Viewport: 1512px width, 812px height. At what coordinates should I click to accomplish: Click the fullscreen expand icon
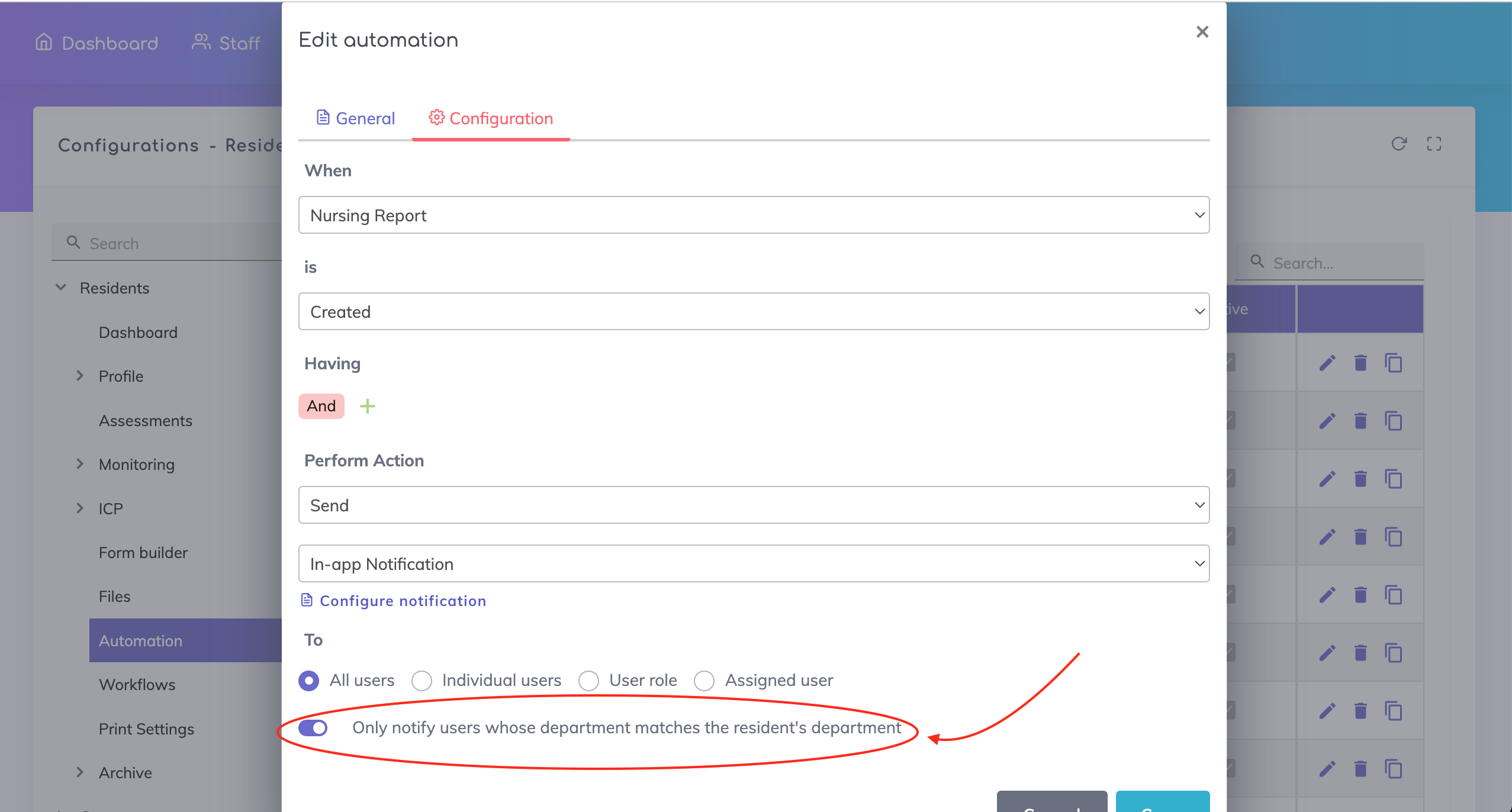[x=1434, y=144]
